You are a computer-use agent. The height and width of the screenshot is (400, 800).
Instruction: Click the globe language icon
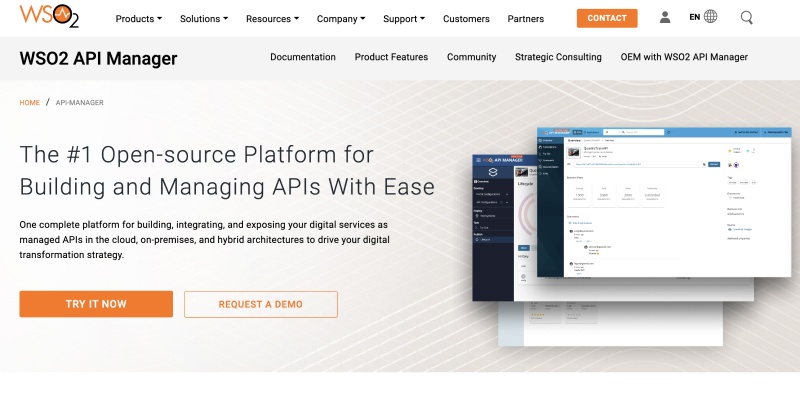pos(710,16)
